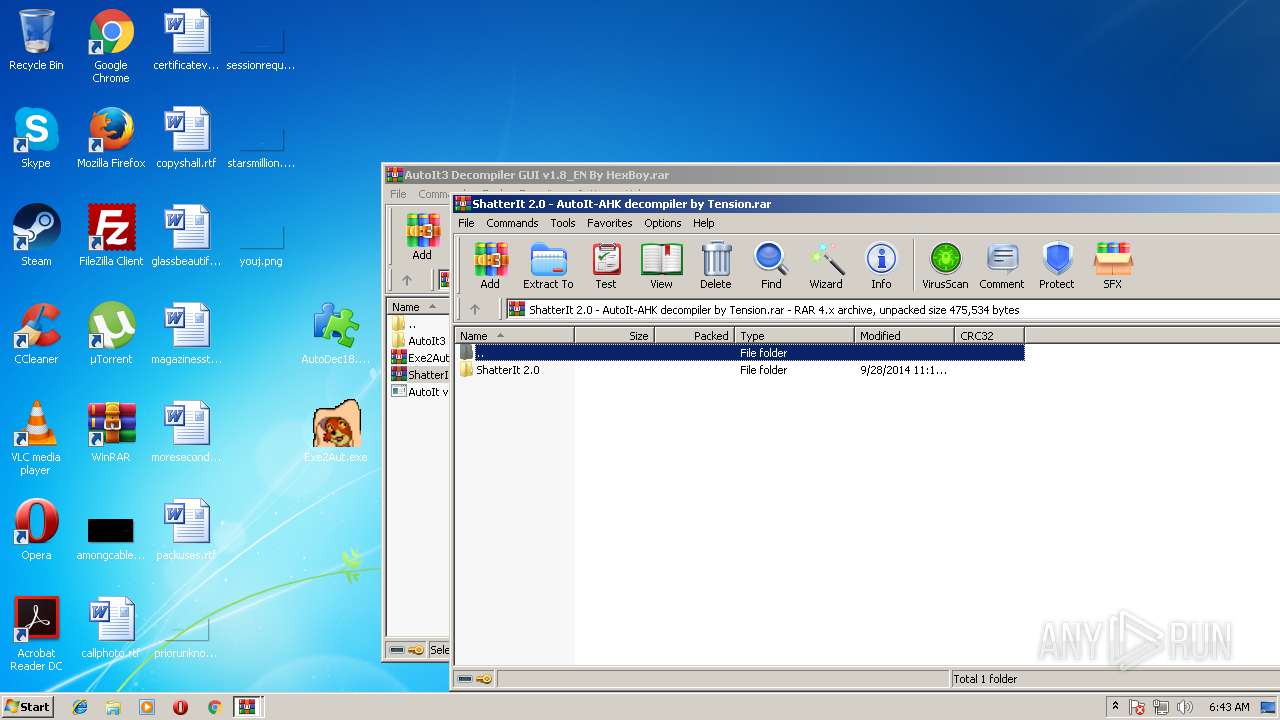Open the Favorites menu

[x=609, y=223]
